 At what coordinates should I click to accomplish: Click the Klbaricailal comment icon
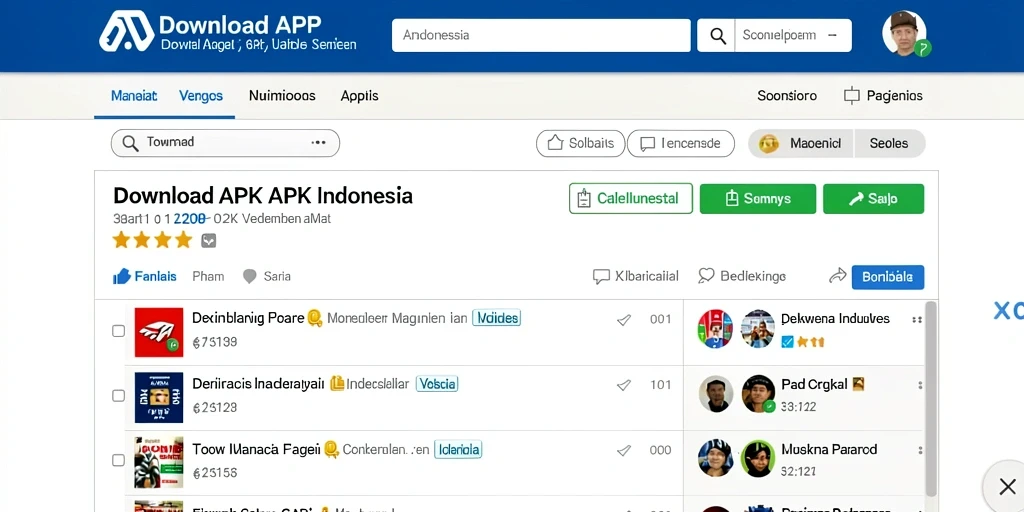601,276
